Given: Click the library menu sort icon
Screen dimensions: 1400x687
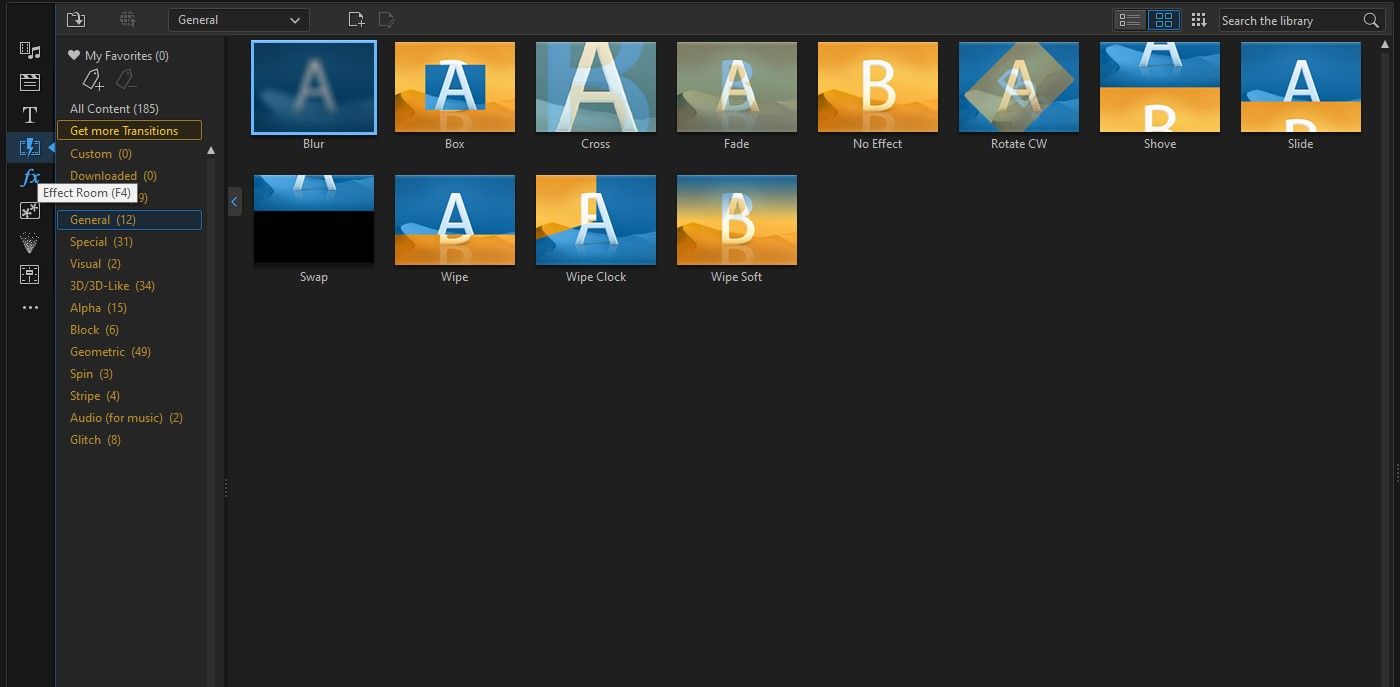Looking at the screenshot, I should point(1199,20).
